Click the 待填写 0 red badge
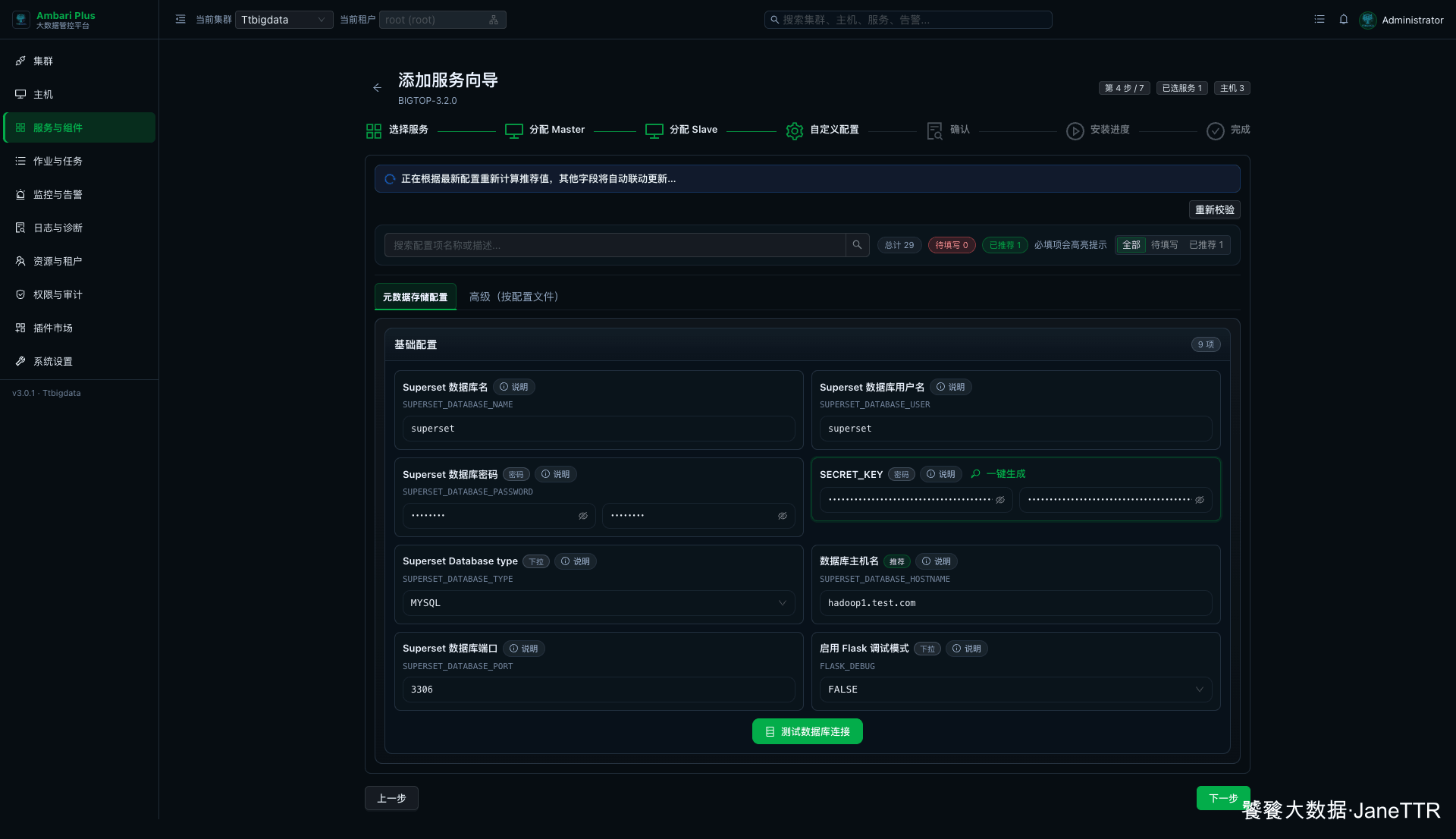1456x839 pixels. pyautogui.click(x=952, y=245)
